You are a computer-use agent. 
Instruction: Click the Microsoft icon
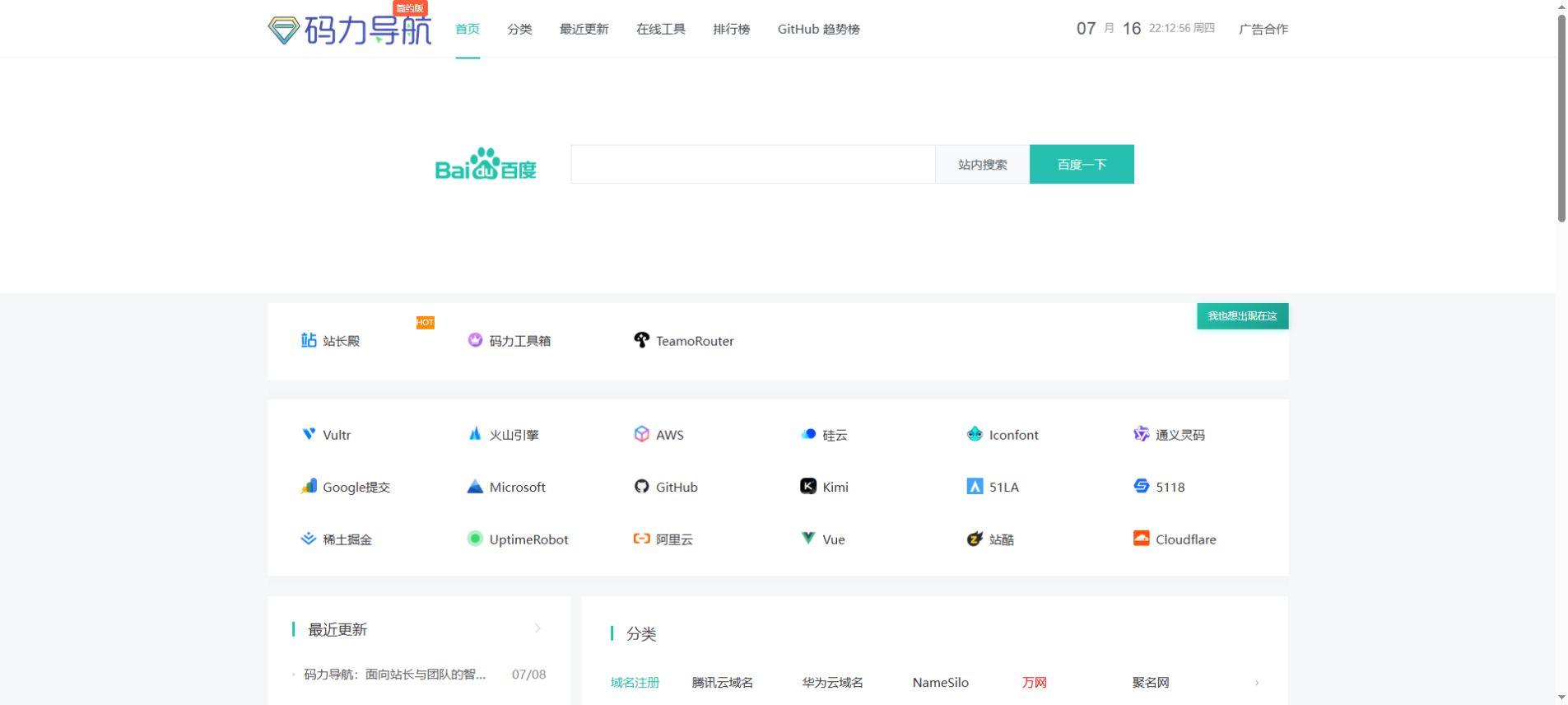[475, 487]
